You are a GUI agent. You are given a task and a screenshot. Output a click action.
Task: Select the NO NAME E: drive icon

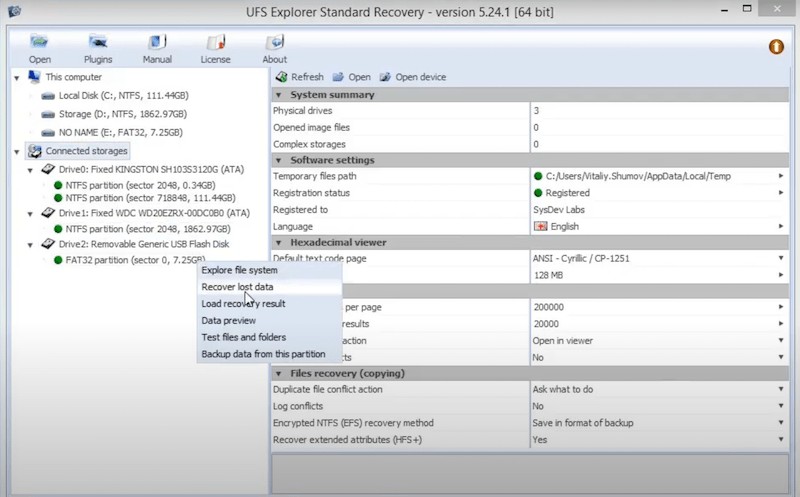(x=48, y=133)
